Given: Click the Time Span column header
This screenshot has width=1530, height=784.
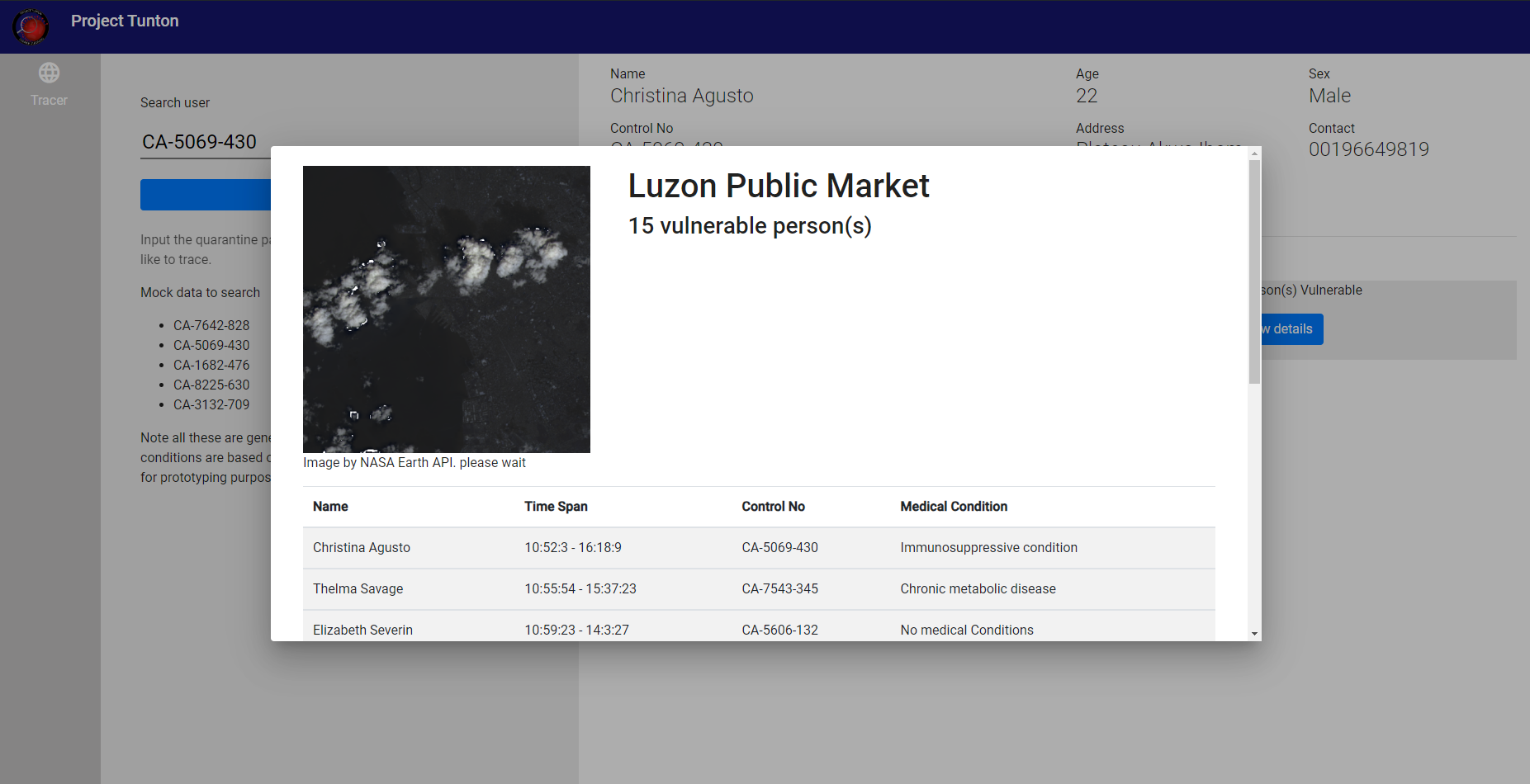Looking at the screenshot, I should click(x=556, y=507).
